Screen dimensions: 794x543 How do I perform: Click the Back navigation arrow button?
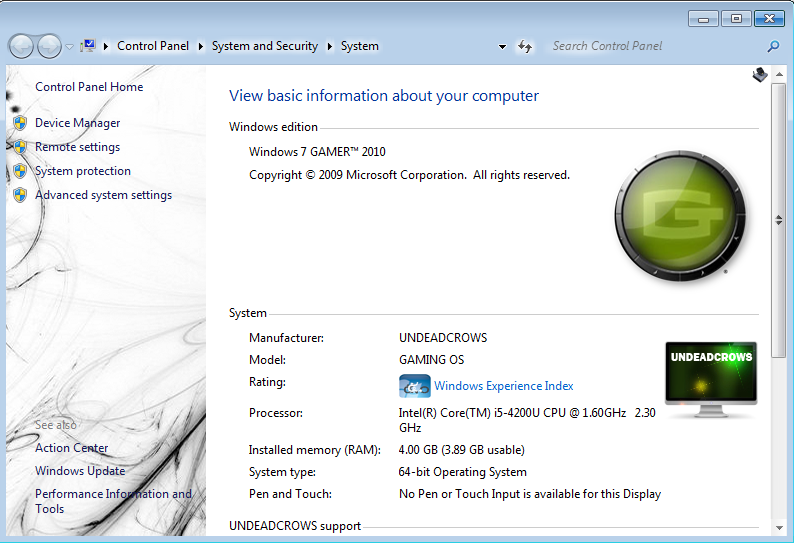click(x=21, y=47)
